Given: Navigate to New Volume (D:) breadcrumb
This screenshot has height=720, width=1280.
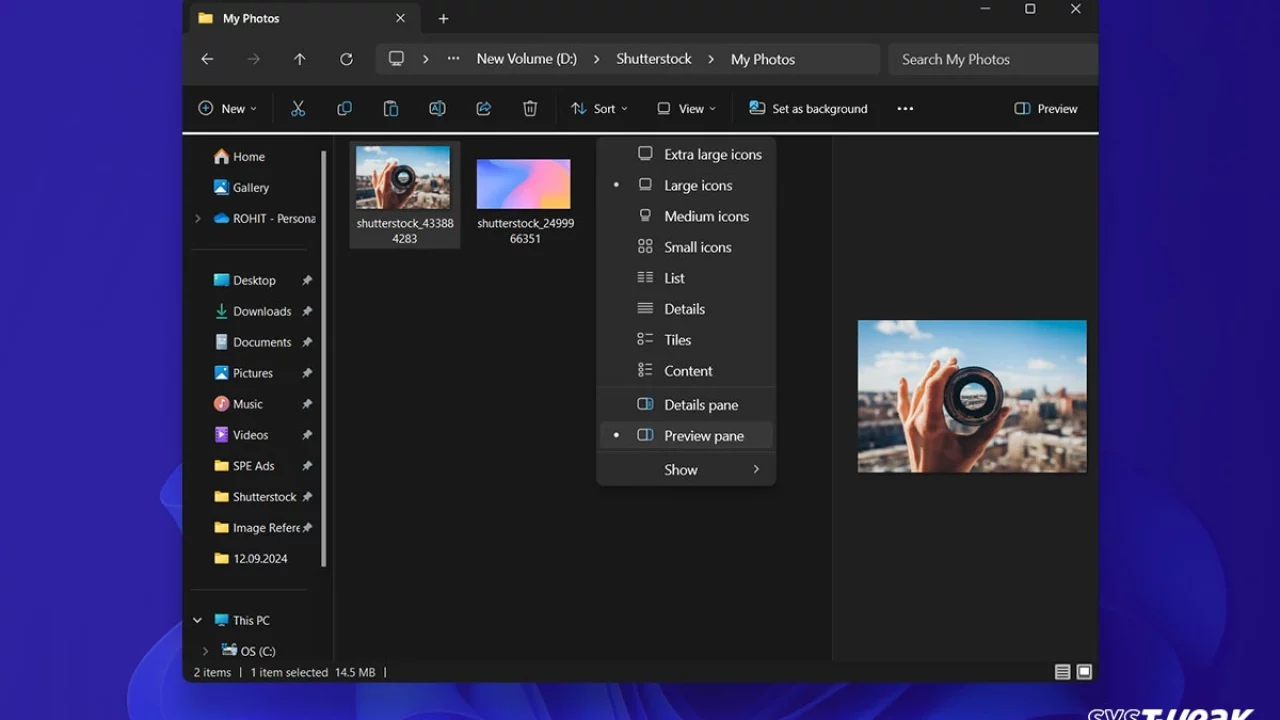Looking at the screenshot, I should pyautogui.click(x=527, y=59).
